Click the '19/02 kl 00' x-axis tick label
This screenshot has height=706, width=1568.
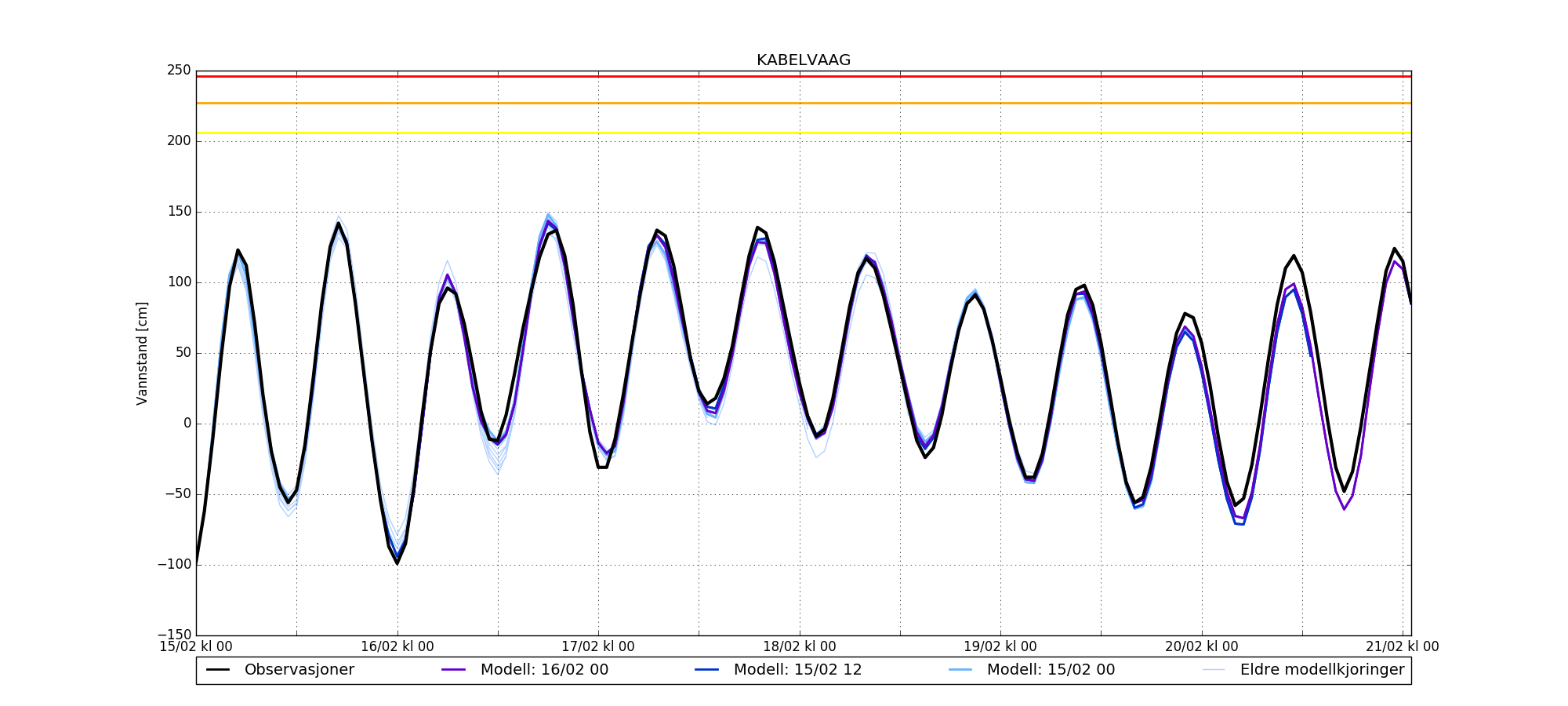click(x=1000, y=647)
